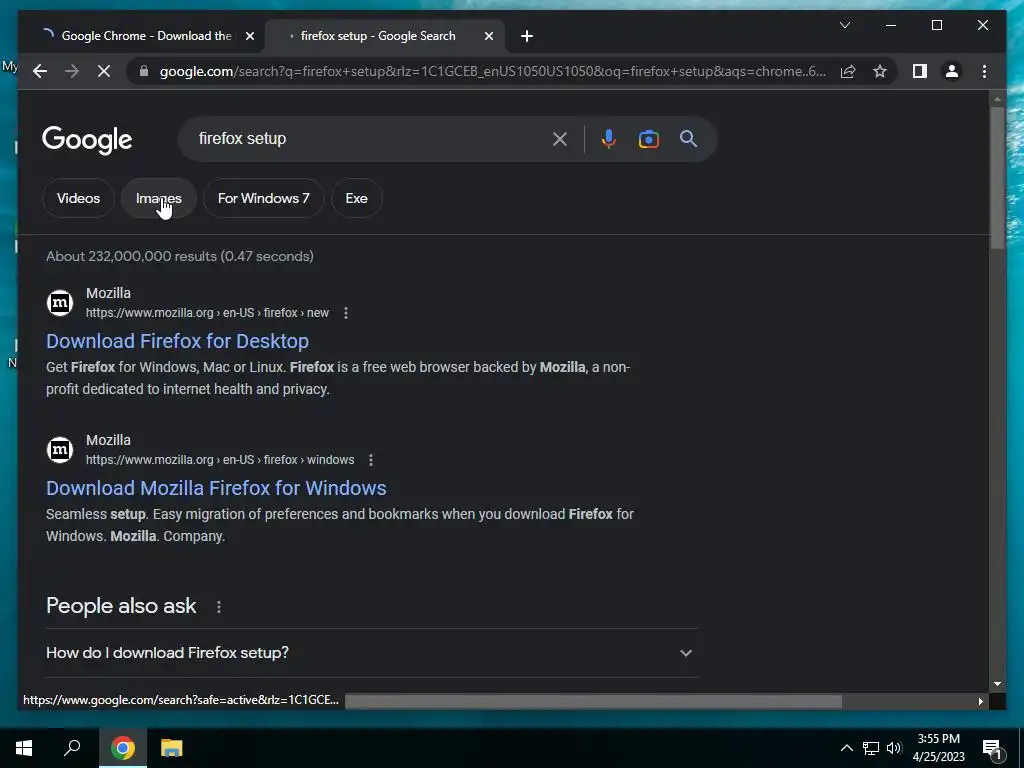Submit search with magnifying glass
This screenshot has height=768, width=1024.
tap(688, 138)
